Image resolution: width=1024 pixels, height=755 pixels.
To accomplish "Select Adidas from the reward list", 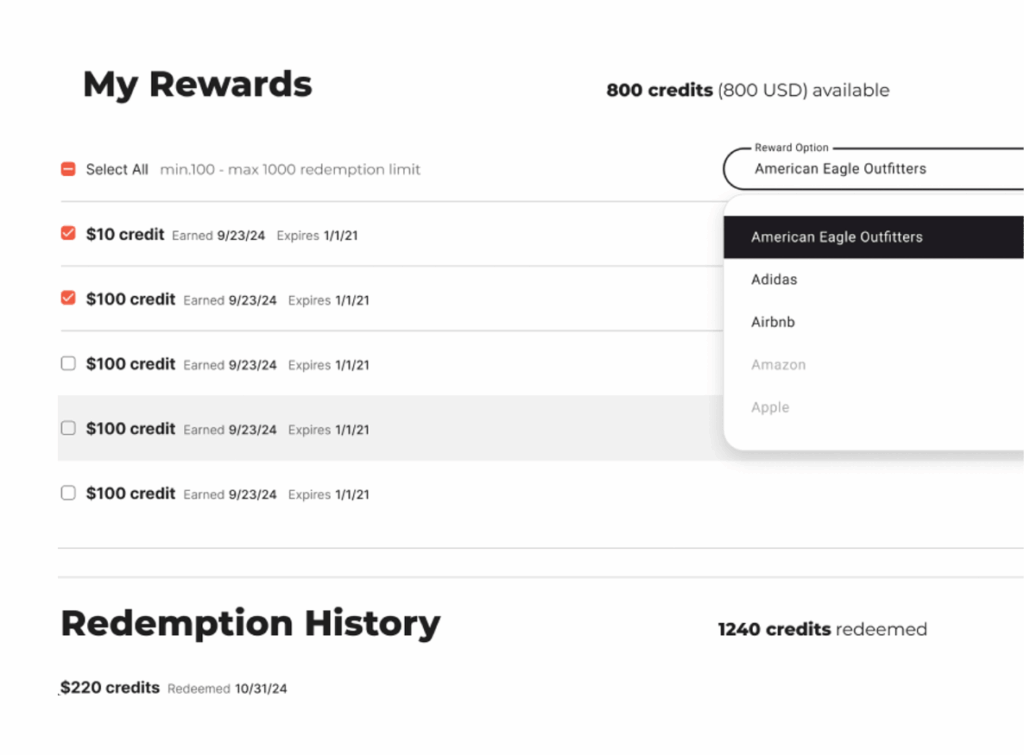I will coord(773,280).
